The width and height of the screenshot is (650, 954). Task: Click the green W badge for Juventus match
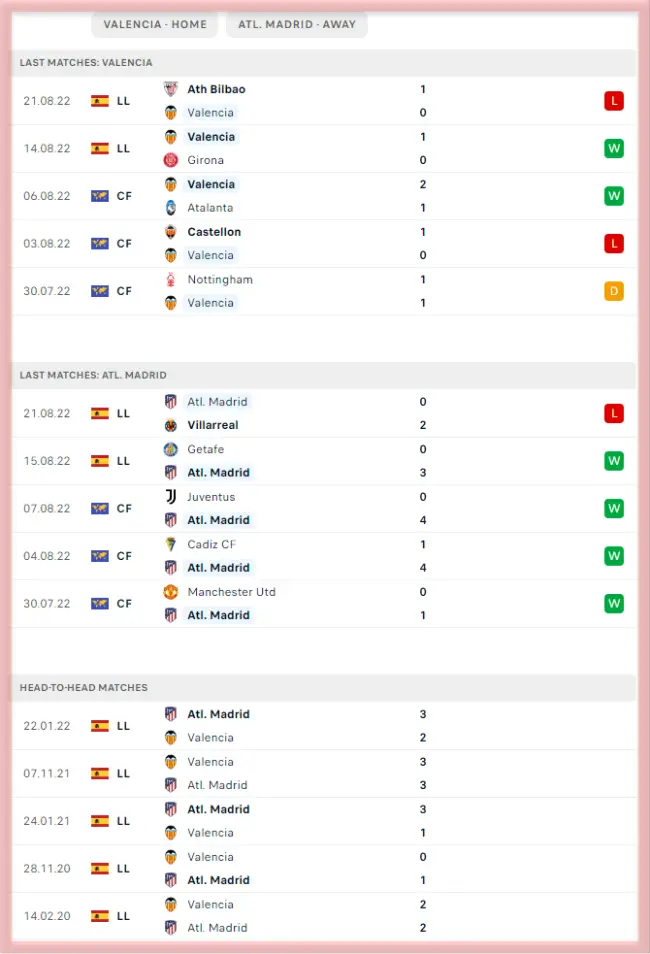[x=614, y=508]
